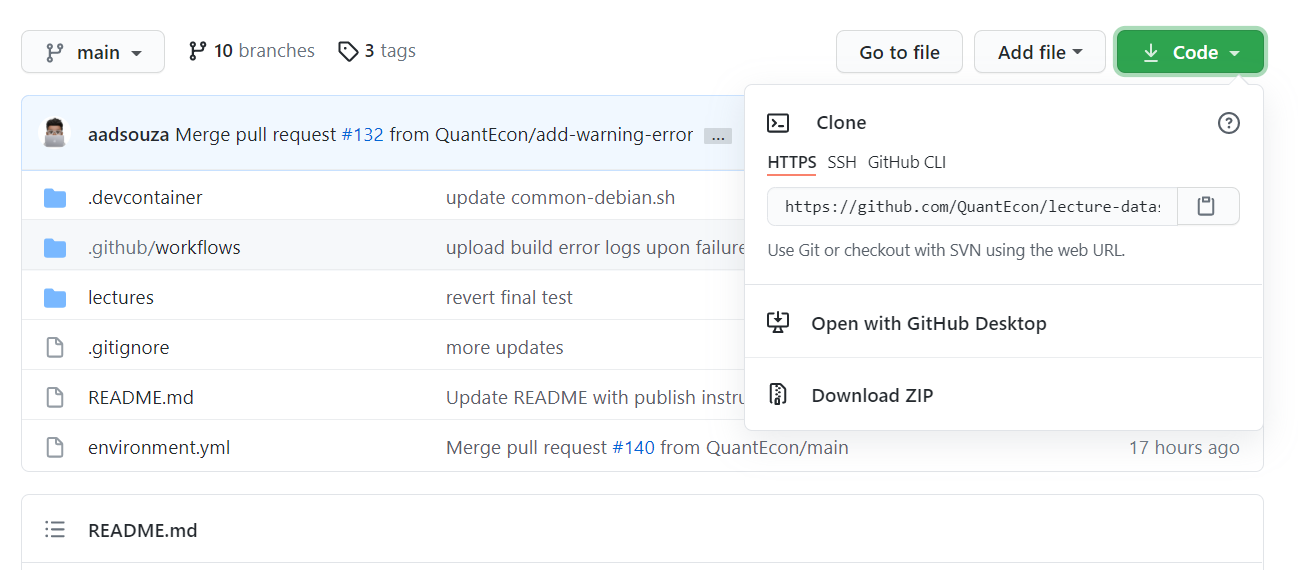The height and width of the screenshot is (570, 1298).
Task: Open pull request #132 link
Action: tap(362, 134)
